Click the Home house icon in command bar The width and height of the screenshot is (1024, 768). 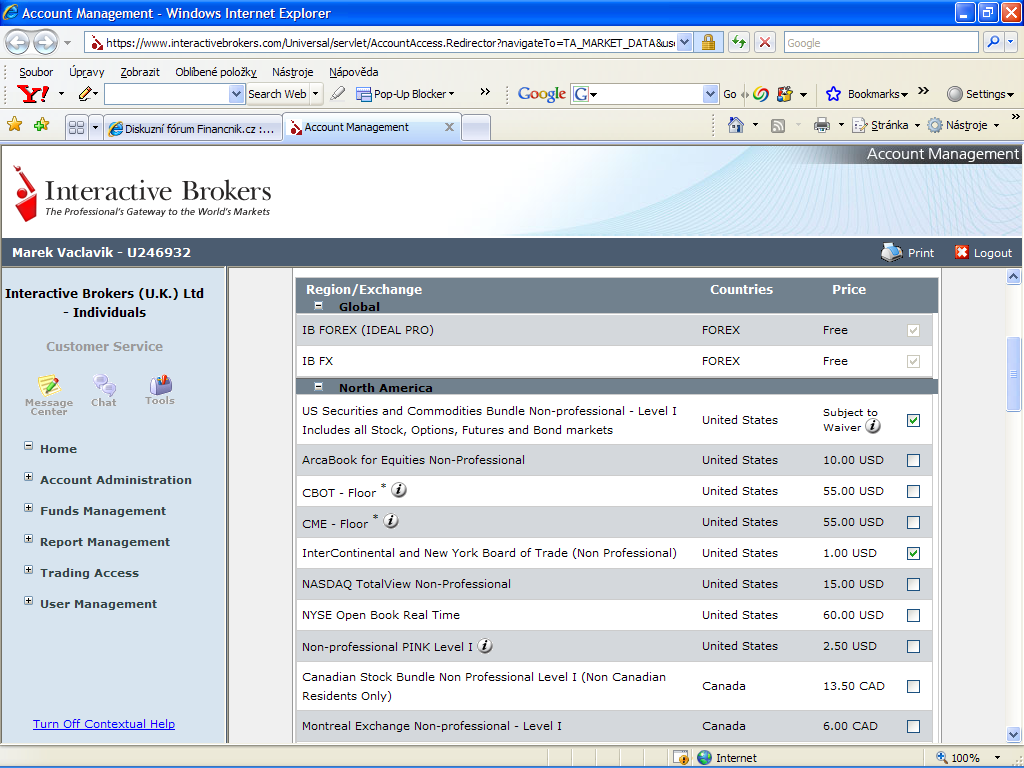tap(736, 124)
